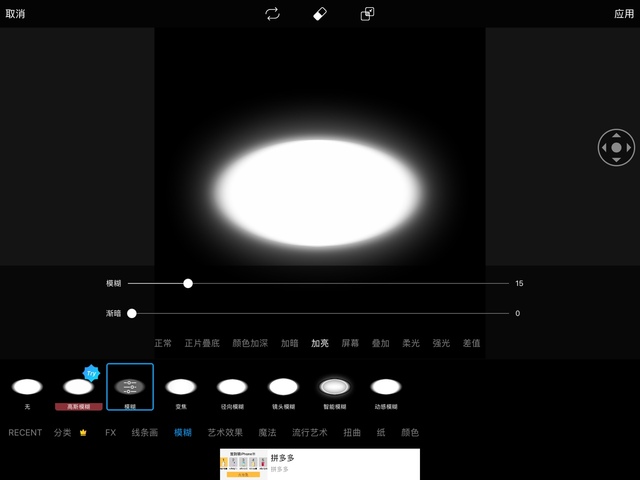Choose the 智能模糊 smart blur effect

[x=334, y=387]
